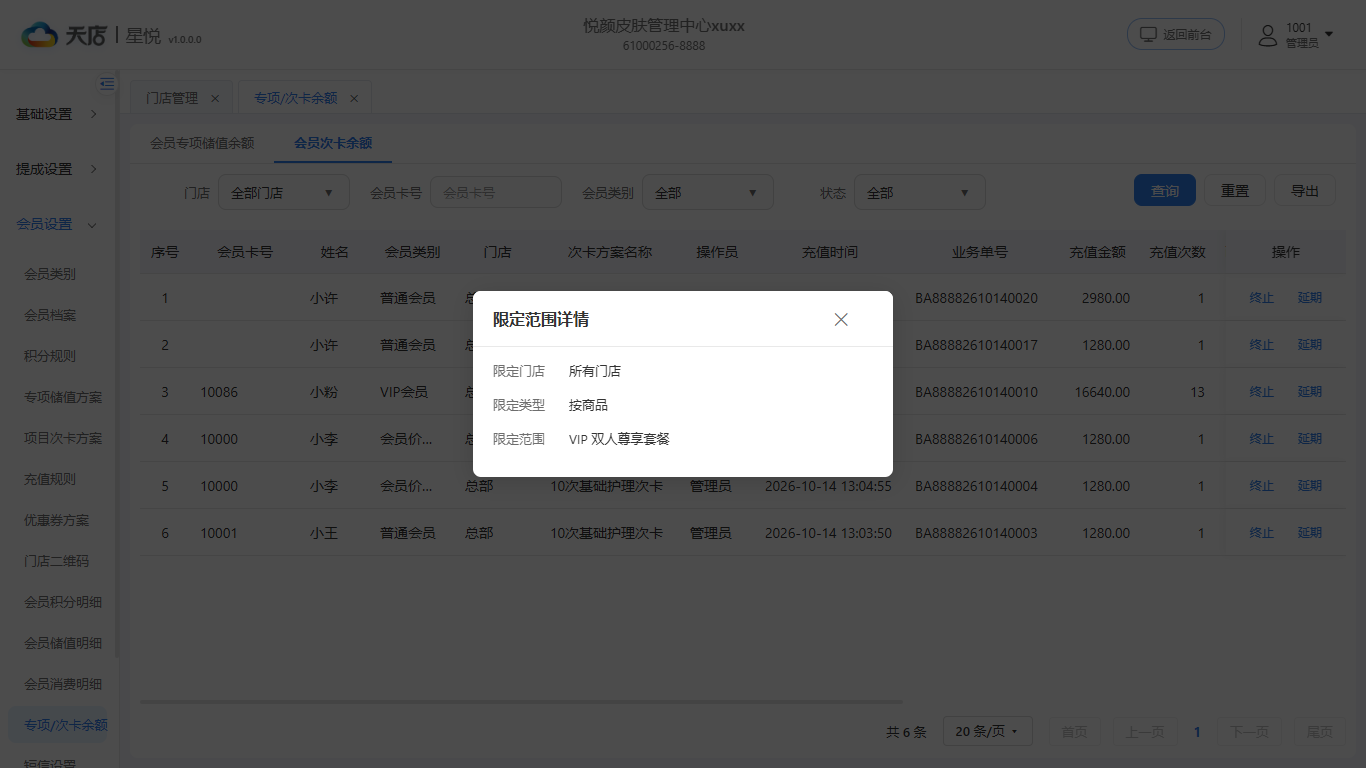The image size is (1366, 768).
Task: Switch to 门店管理 tab
Action: tap(172, 98)
